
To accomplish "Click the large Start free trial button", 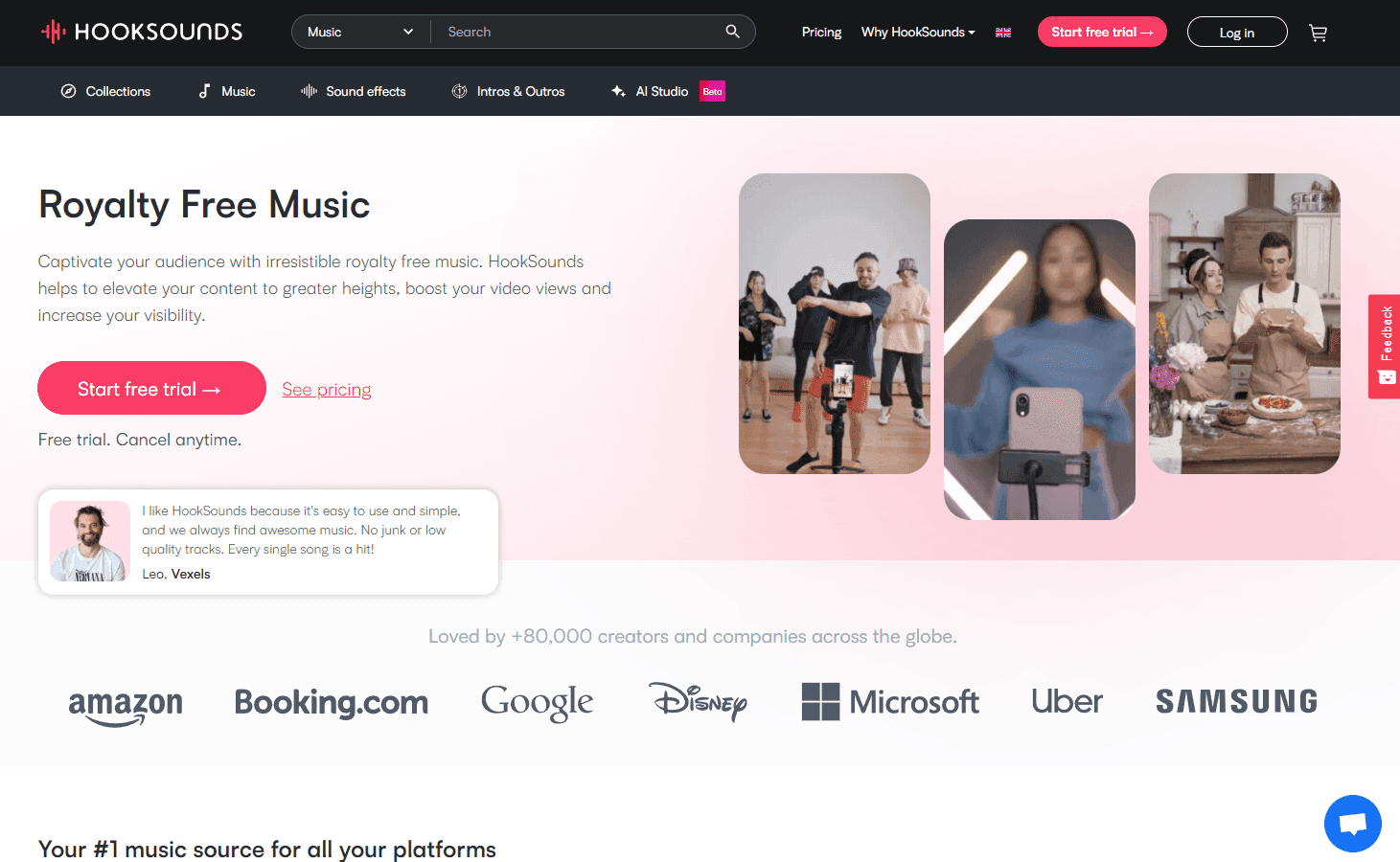I will pos(151,388).
